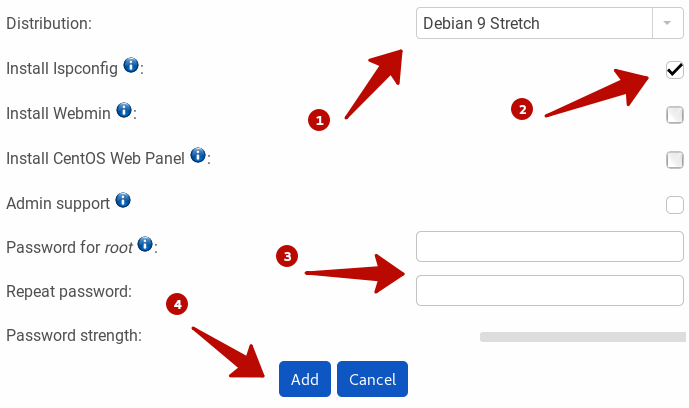Enable the Admin support checkbox
689x408 pixels.
pos(674,205)
